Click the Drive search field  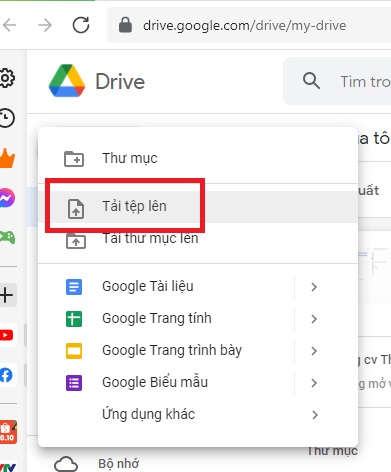coord(337,81)
